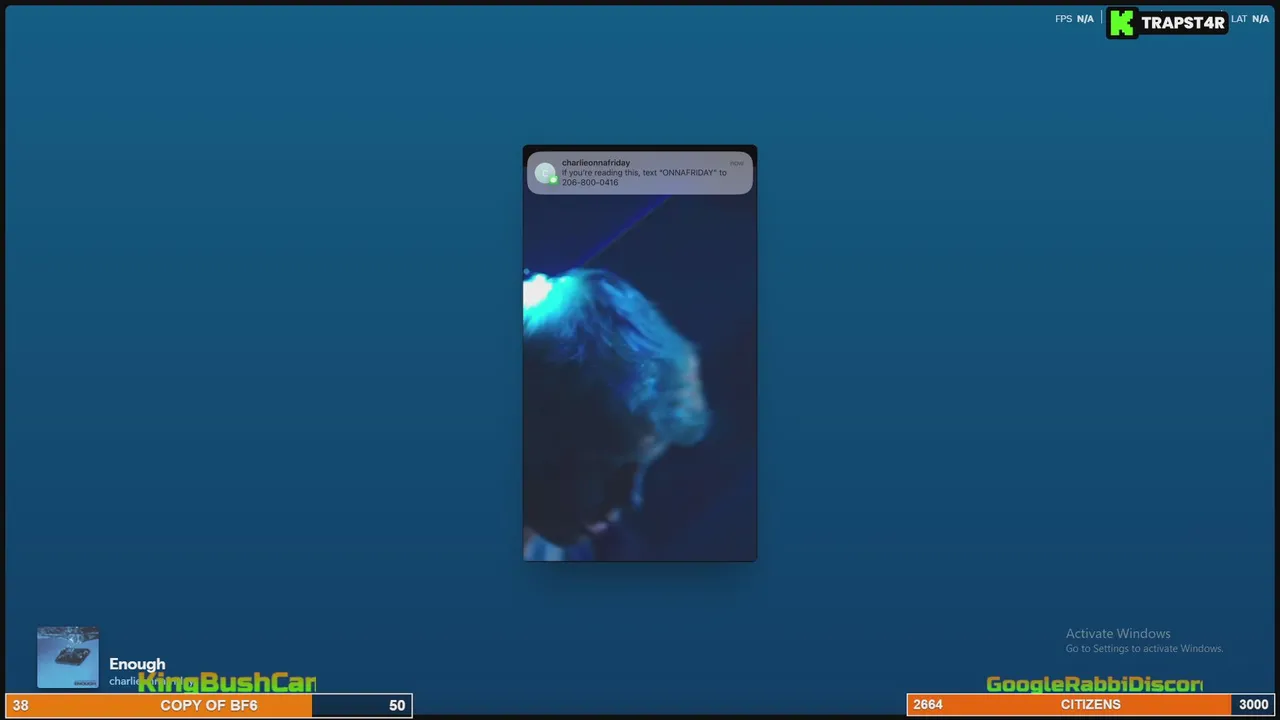Click the charlieonnafriday contact avatar in the notification
Viewport: 1280px width, 720px height.
(545, 173)
